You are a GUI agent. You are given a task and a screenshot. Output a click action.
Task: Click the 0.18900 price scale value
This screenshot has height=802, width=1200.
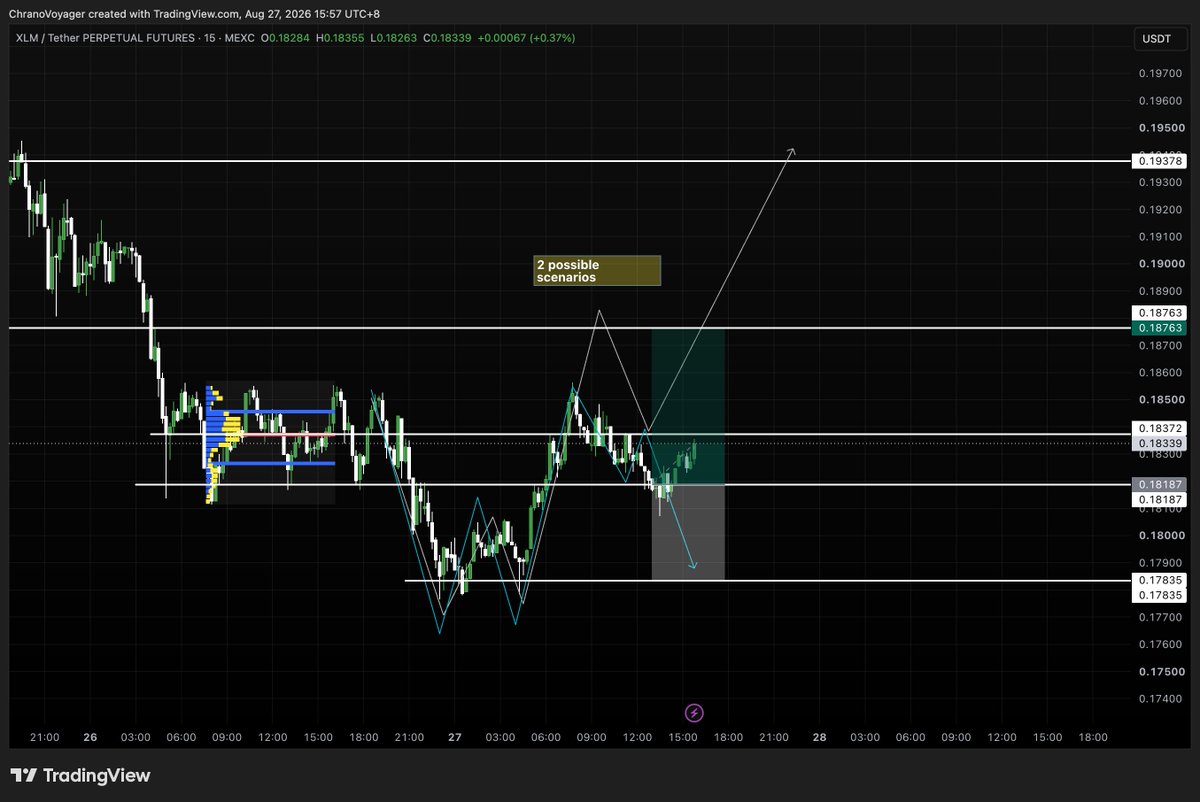1159,291
